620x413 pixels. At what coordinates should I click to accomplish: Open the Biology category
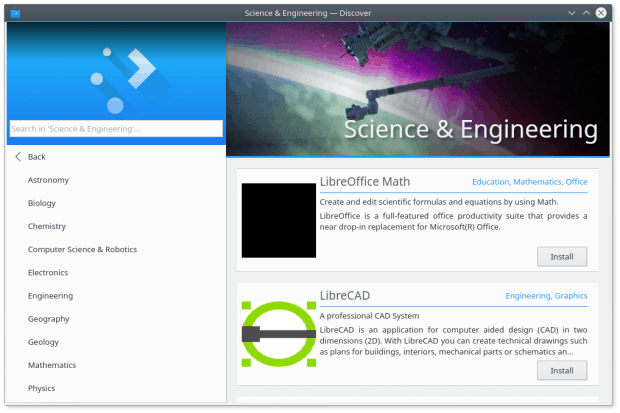click(42, 203)
